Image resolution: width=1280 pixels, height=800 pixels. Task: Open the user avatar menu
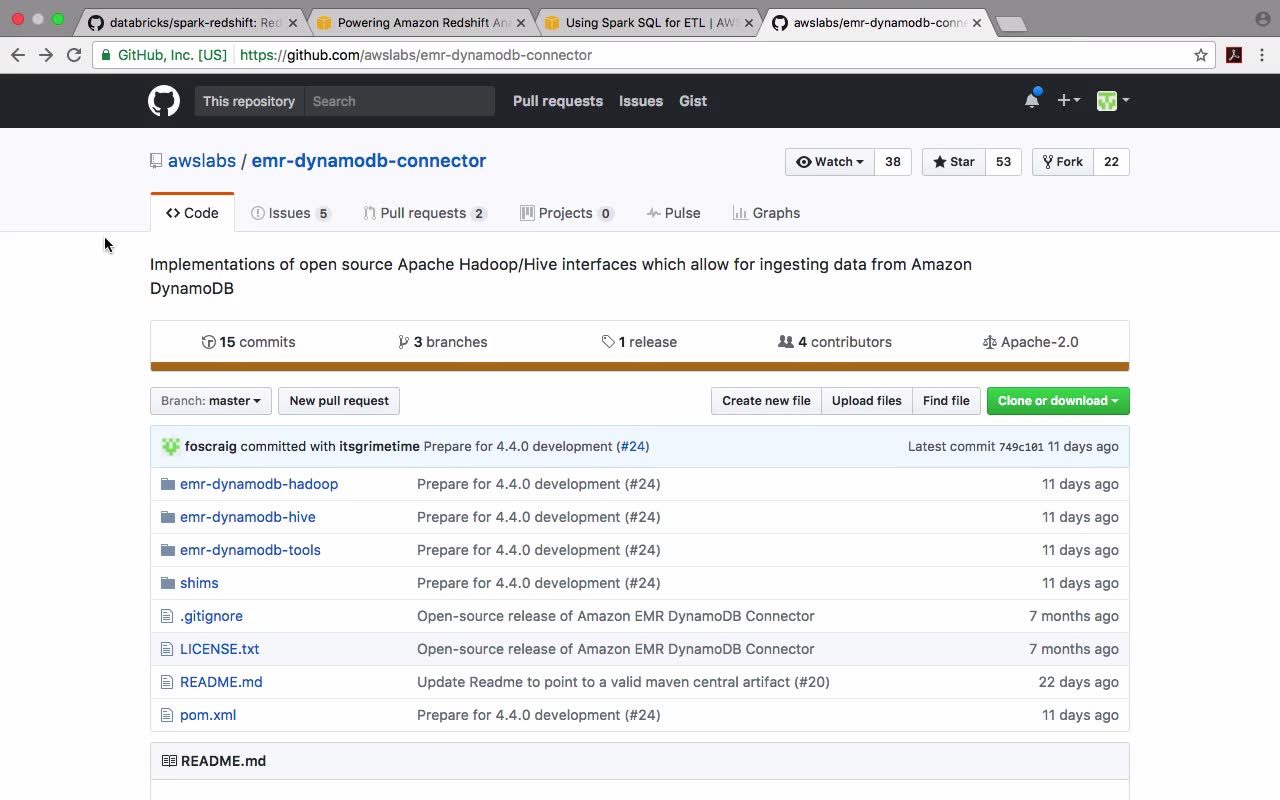point(1112,100)
